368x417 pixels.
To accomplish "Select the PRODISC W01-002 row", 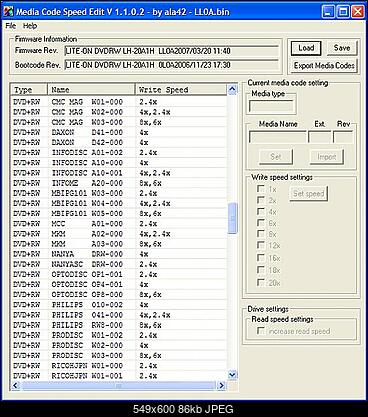I will point(119,335).
